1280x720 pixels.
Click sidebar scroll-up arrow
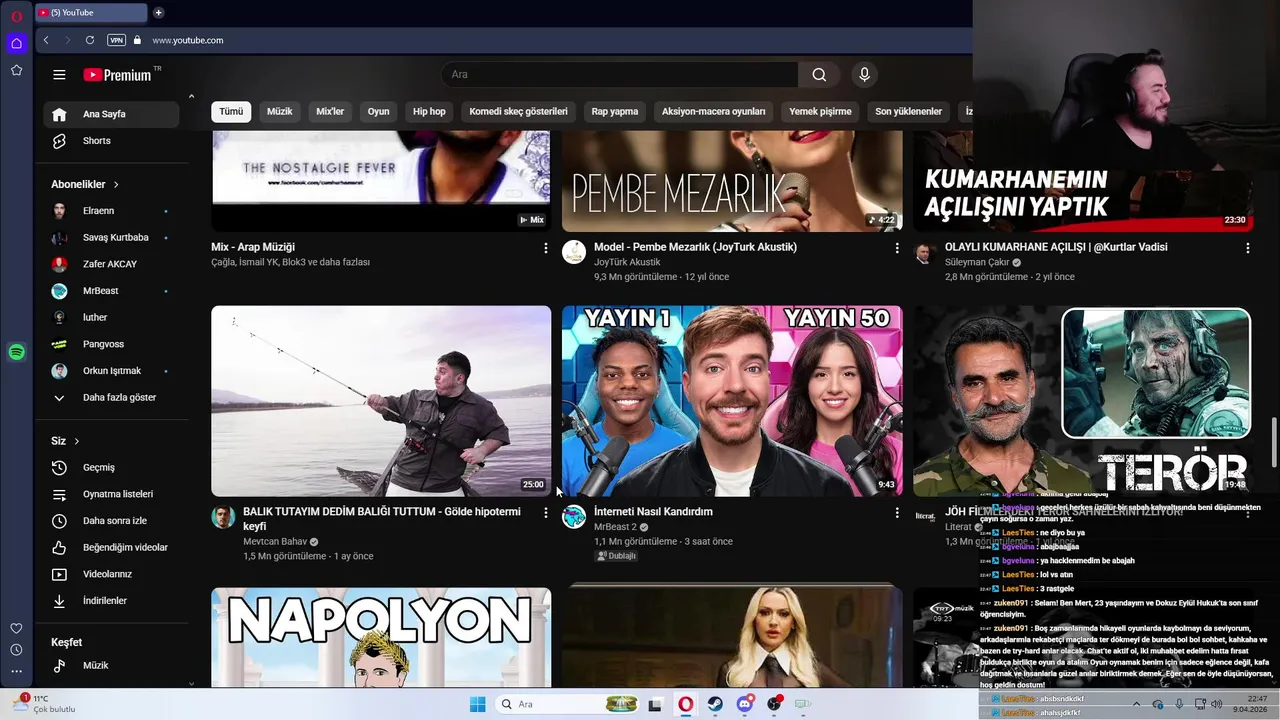click(x=191, y=96)
